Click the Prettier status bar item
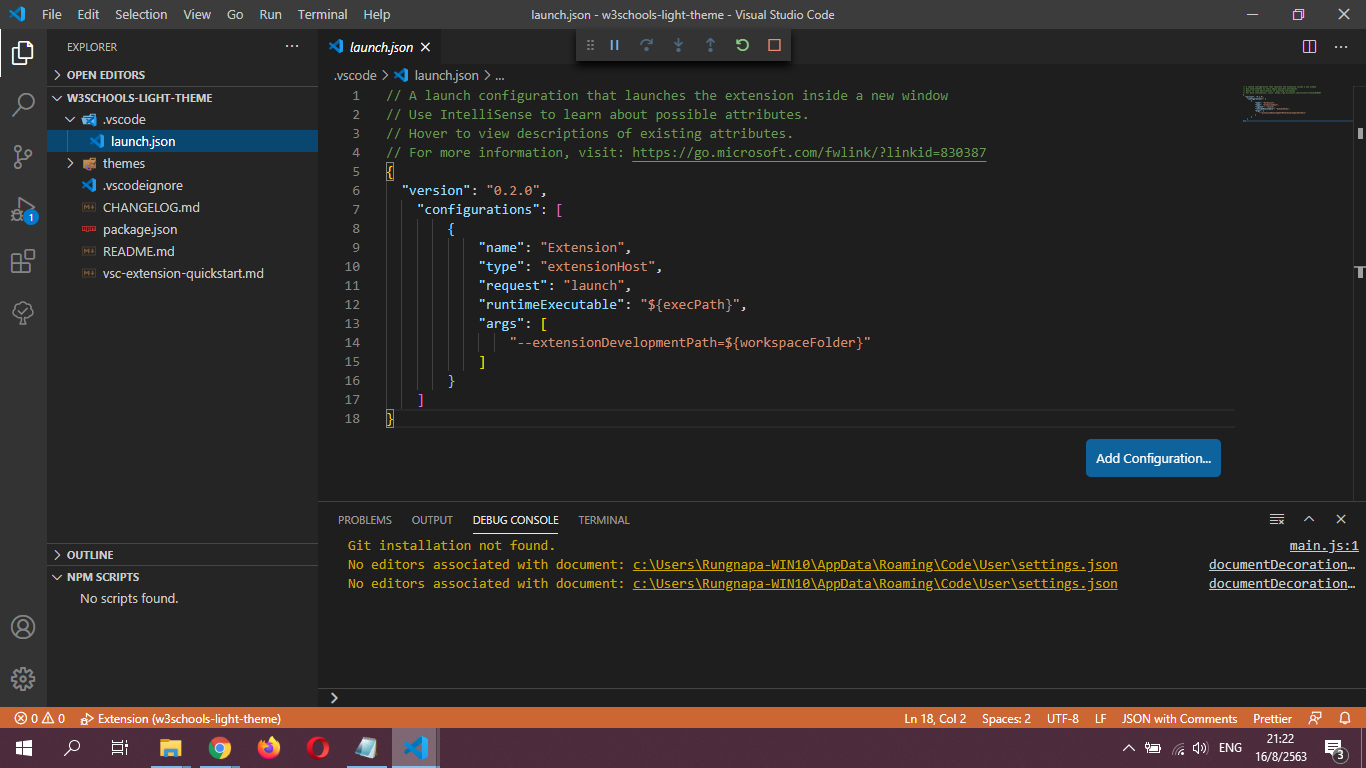 (1272, 719)
